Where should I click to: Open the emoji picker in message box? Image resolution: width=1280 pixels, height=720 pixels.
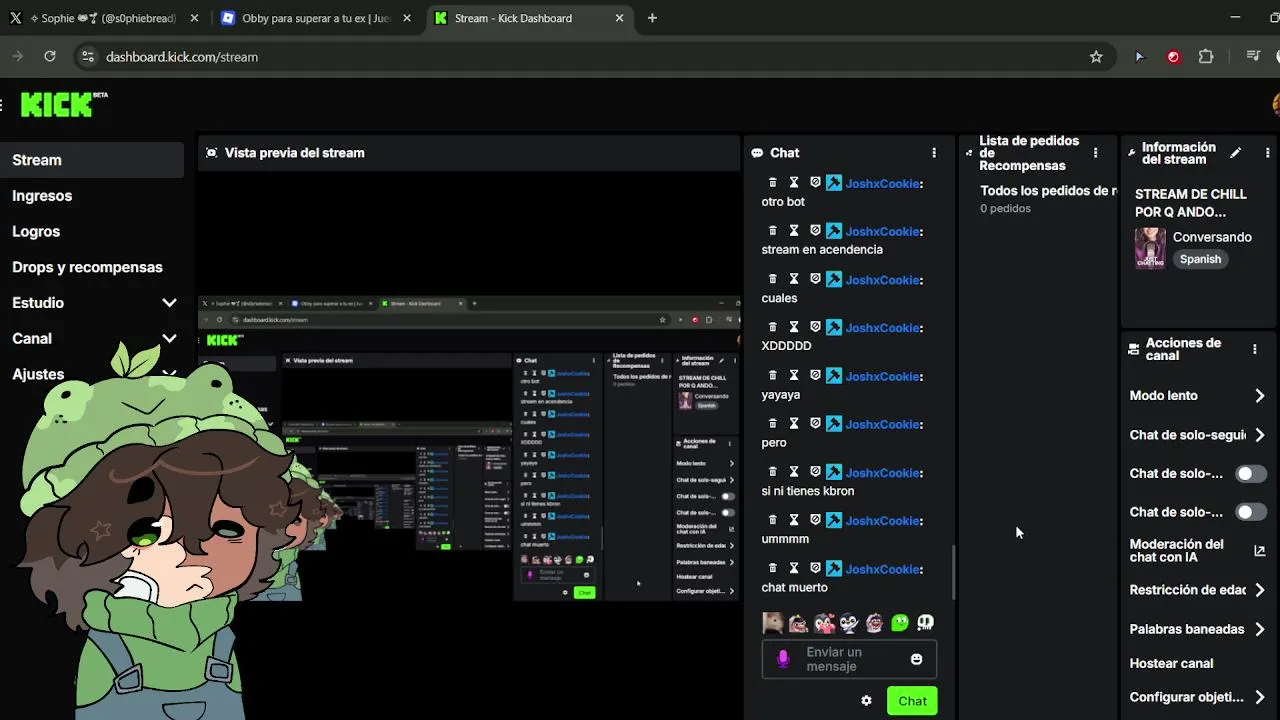tap(916, 659)
